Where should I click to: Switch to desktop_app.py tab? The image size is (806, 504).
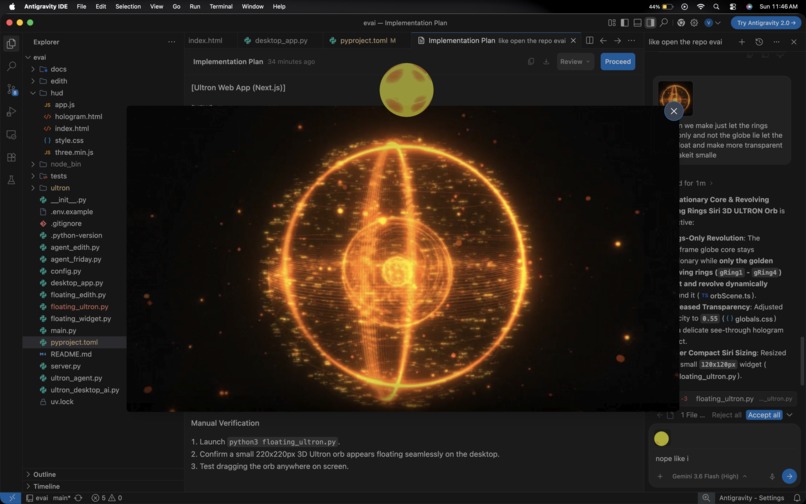click(281, 41)
